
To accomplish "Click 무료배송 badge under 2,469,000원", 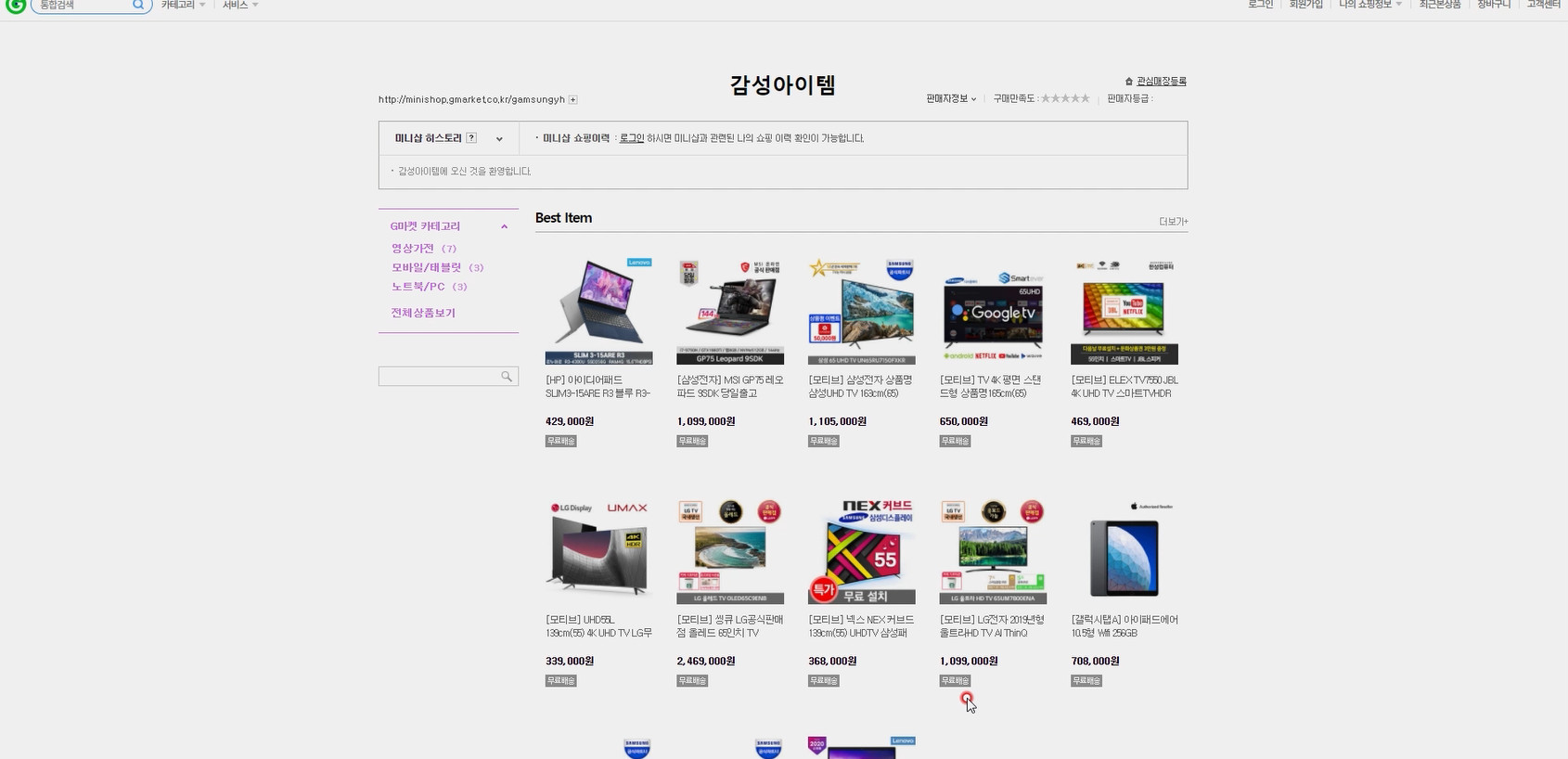I will click(692, 680).
